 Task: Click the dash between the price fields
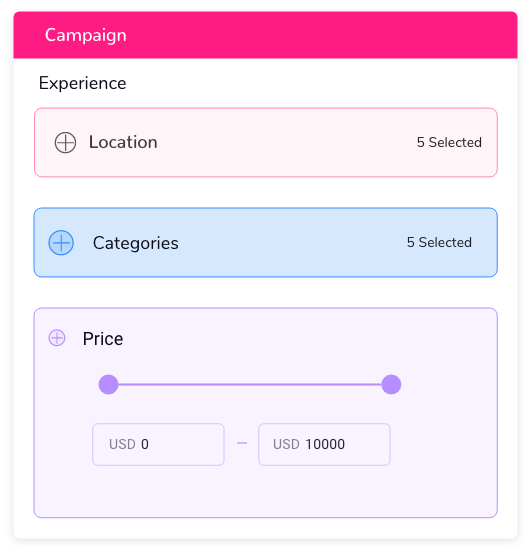(x=242, y=443)
